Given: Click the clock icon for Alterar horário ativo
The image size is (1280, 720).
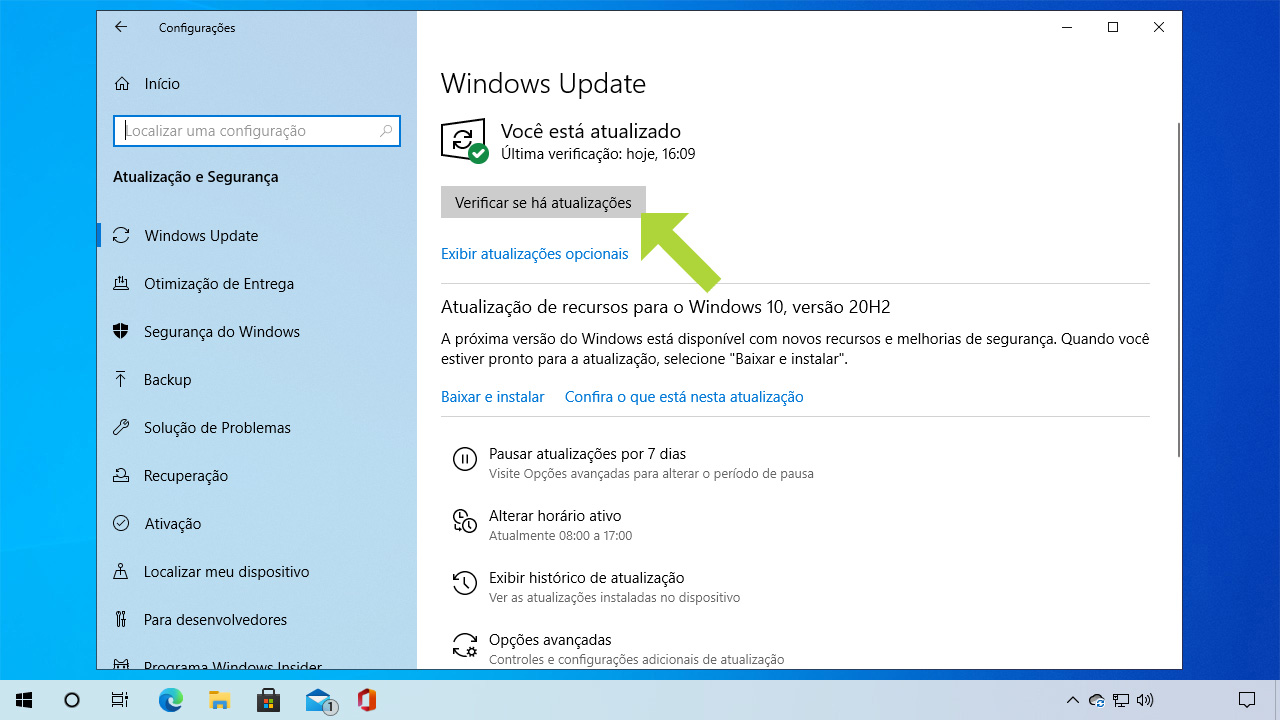Looking at the screenshot, I should 465,521.
